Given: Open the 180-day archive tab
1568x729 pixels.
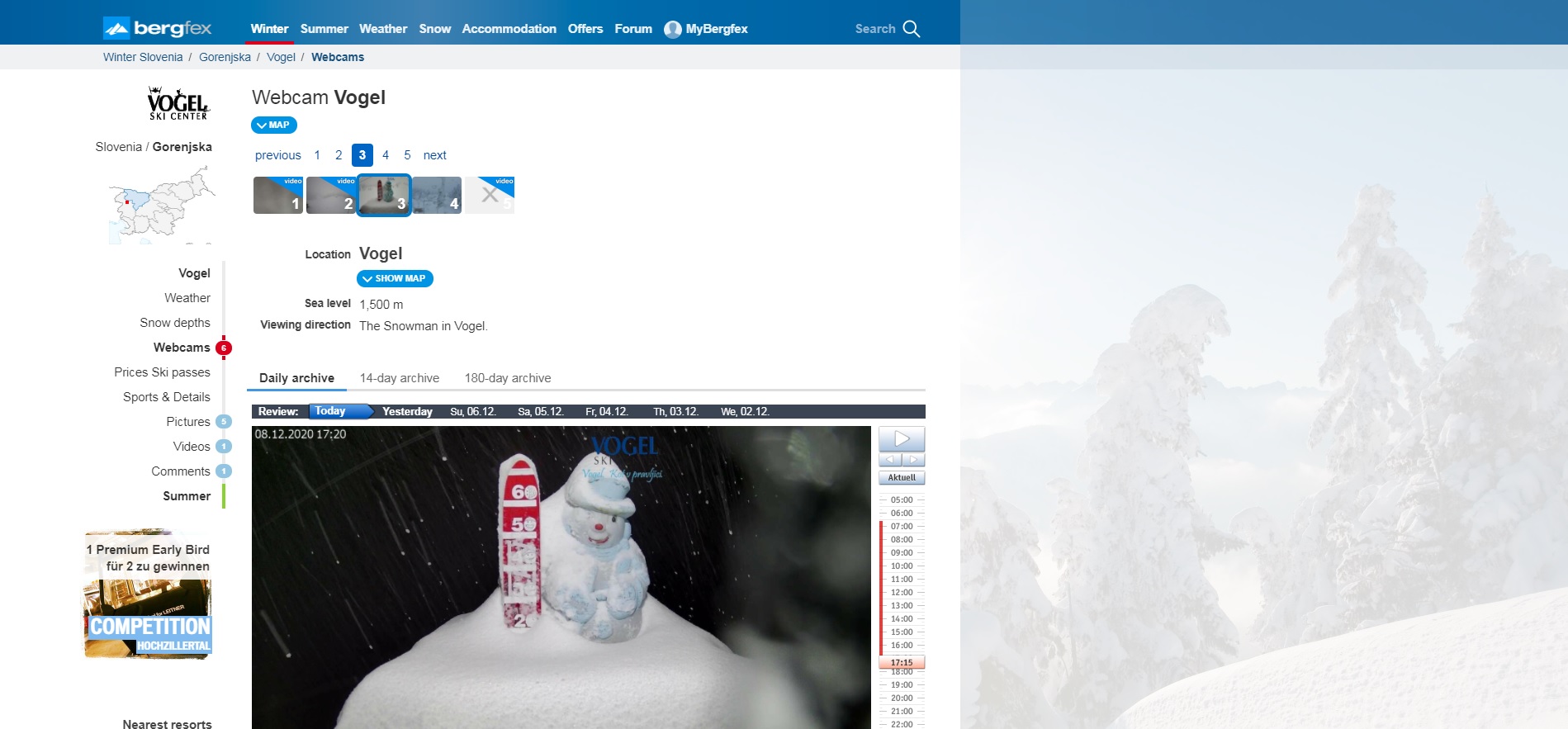Looking at the screenshot, I should click(x=507, y=378).
